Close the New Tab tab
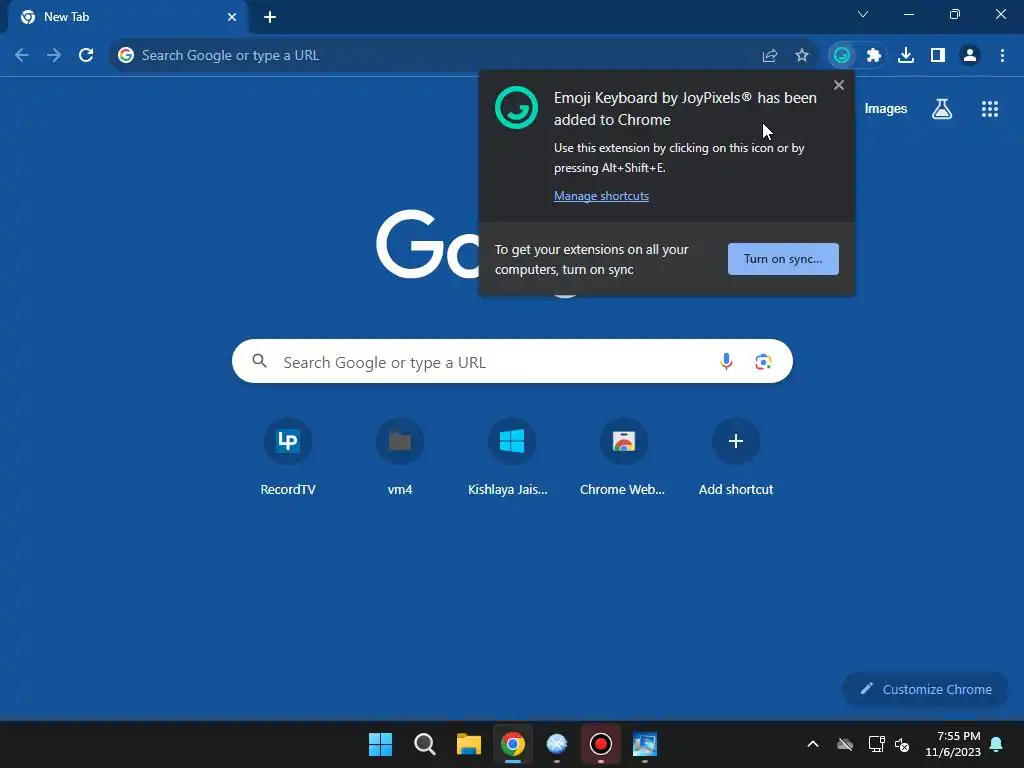 point(232,17)
